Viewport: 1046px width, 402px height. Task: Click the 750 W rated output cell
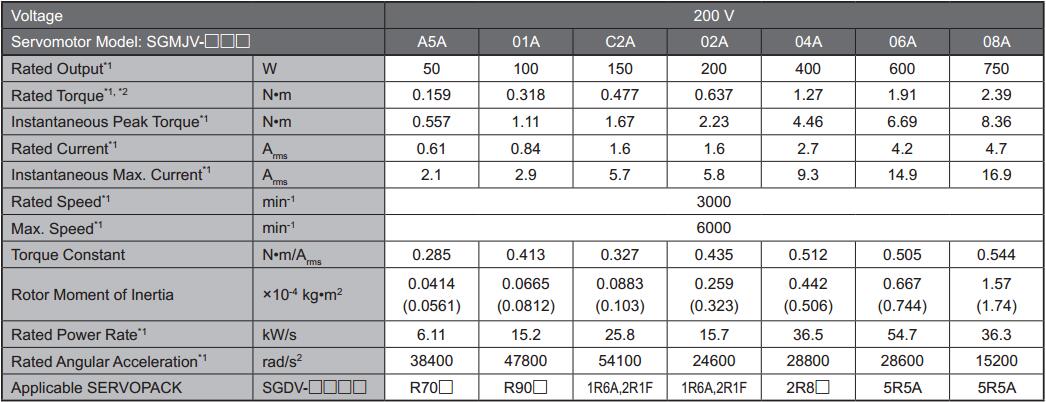pyautogui.click(x=996, y=69)
